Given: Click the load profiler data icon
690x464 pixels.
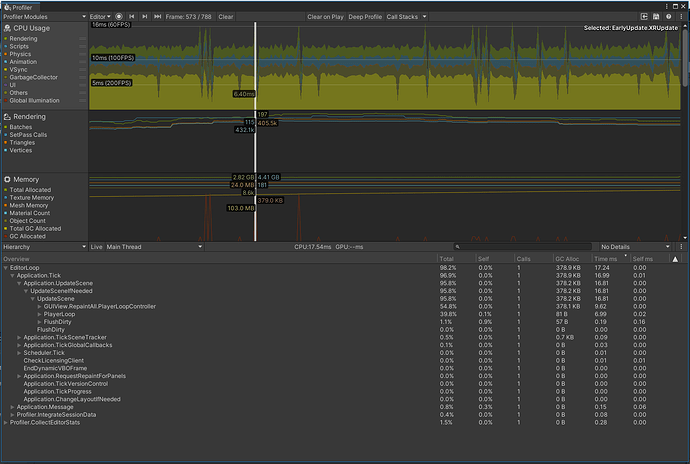Looking at the screenshot, I should 645,17.
